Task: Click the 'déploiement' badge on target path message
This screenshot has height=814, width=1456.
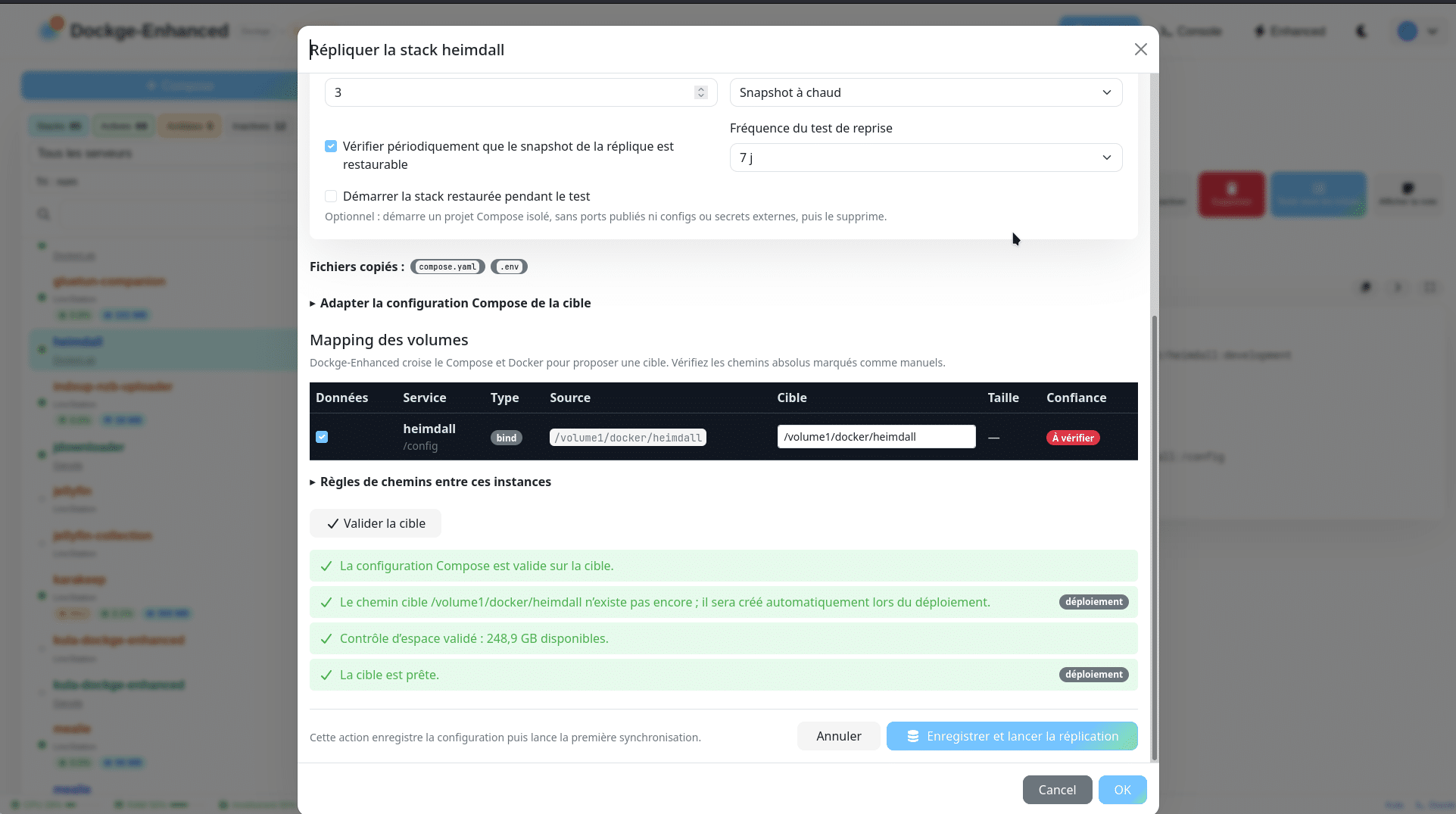Action: (x=1094, y=602)
